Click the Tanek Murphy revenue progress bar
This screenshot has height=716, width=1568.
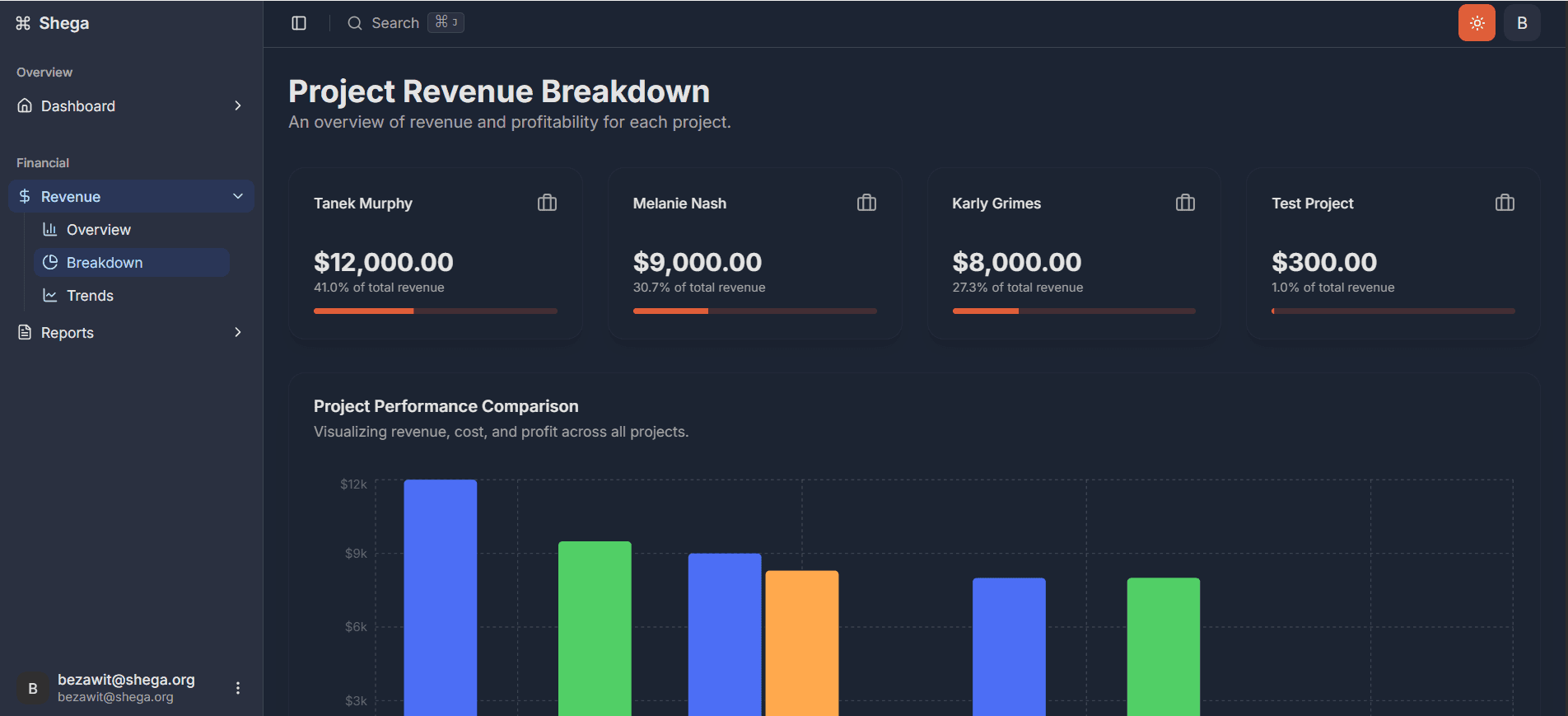point(436,311)
